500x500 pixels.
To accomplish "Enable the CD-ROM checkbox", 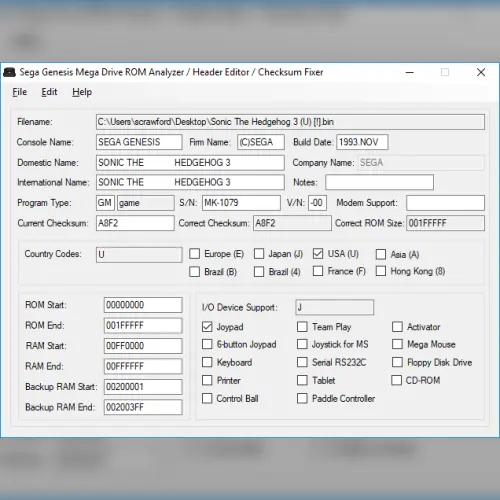I will tap(397, 380).
